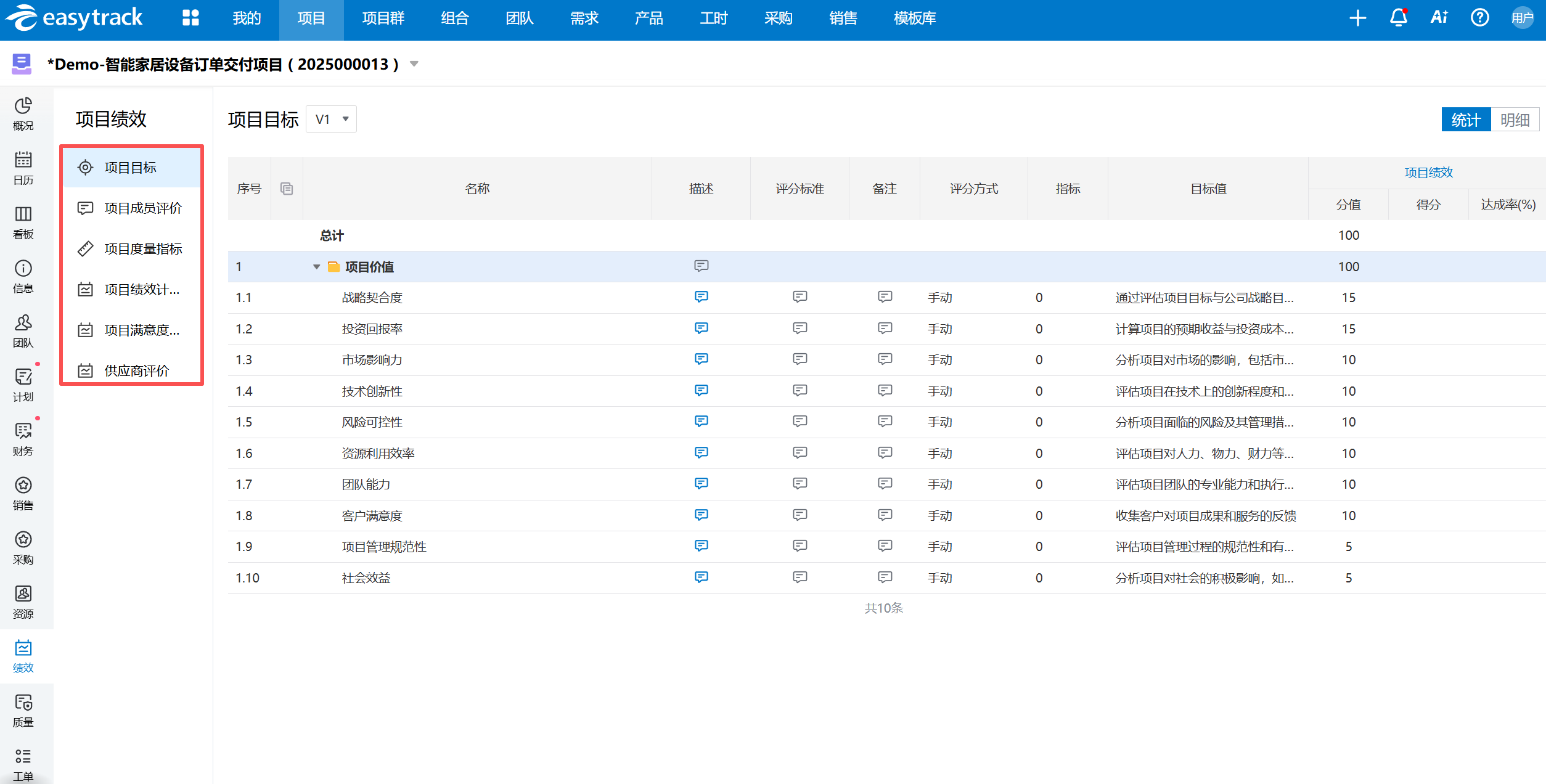Viewport: 1546px width, 784px height.
Task: Select 项目满意度... menu item
Action: tap(132, 330)
